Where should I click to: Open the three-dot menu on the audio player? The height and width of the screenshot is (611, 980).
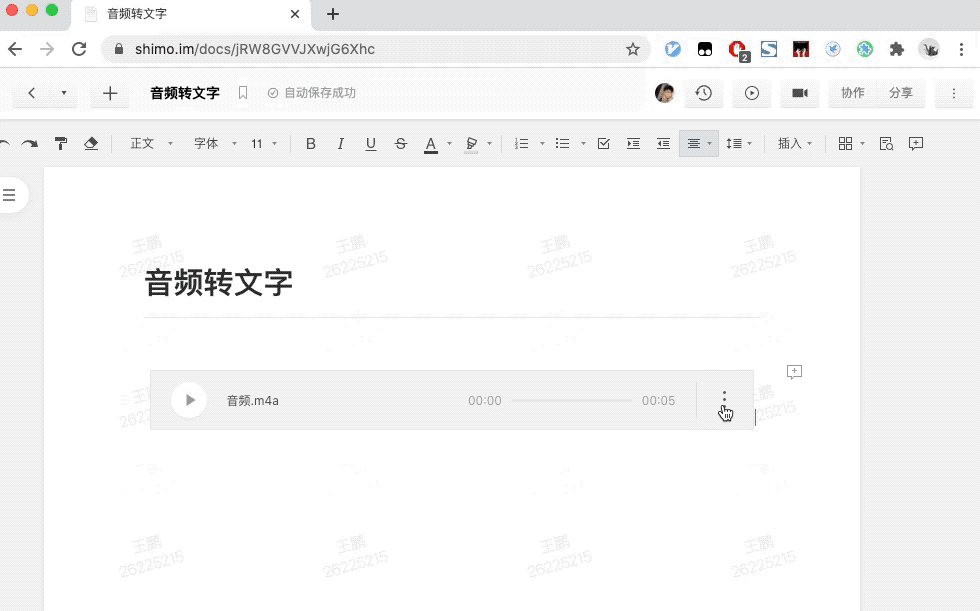[x=724, y=397]
